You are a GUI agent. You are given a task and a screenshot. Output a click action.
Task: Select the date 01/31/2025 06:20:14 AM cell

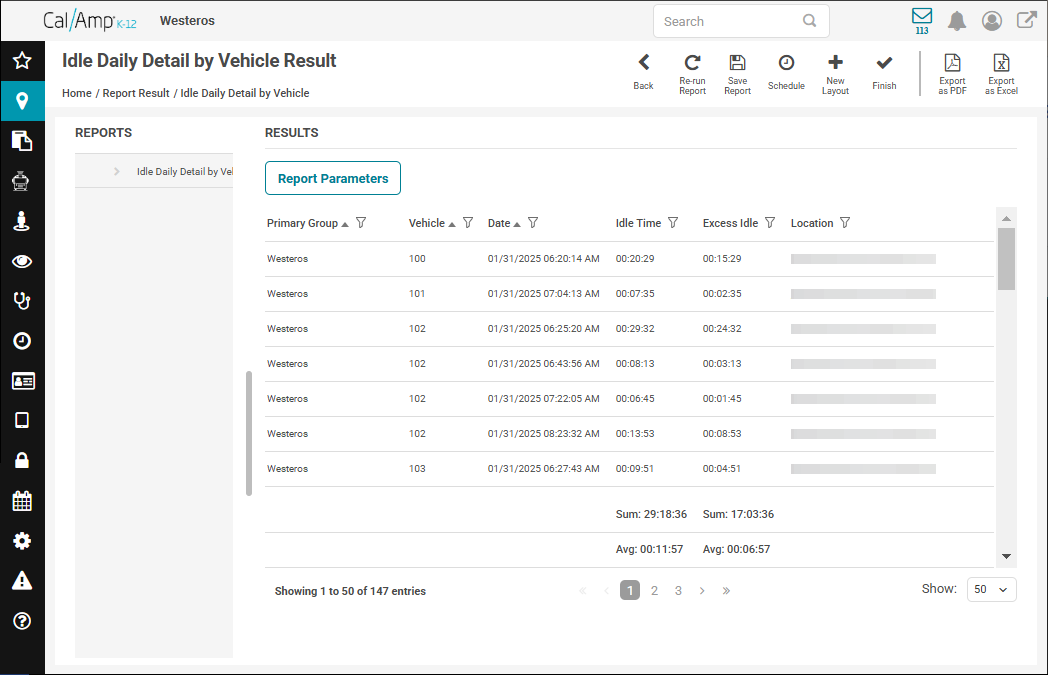tap(543, 259)
